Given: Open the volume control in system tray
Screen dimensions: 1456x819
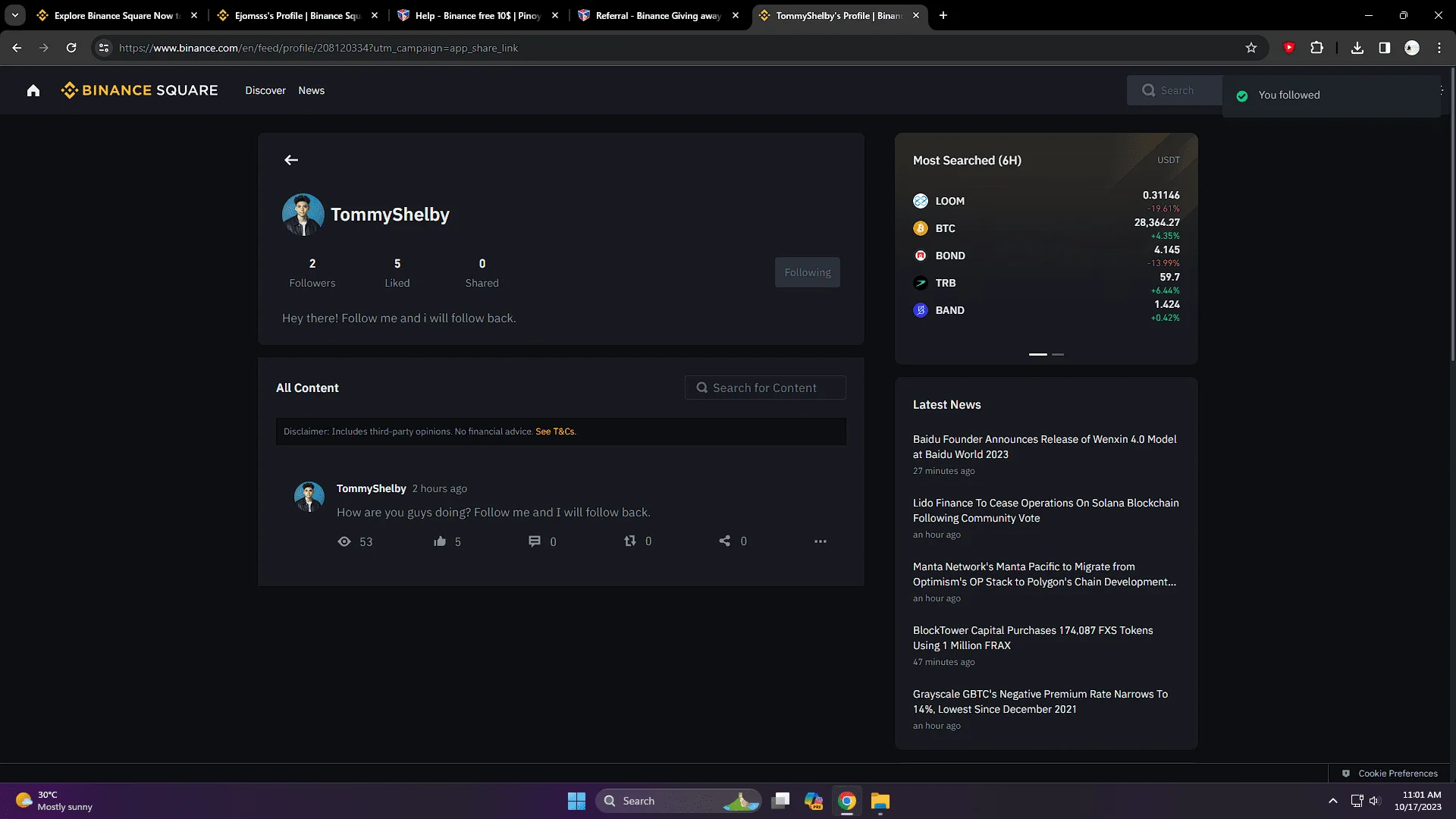Looking at the screenshot, I should (x=1376, y=801).
